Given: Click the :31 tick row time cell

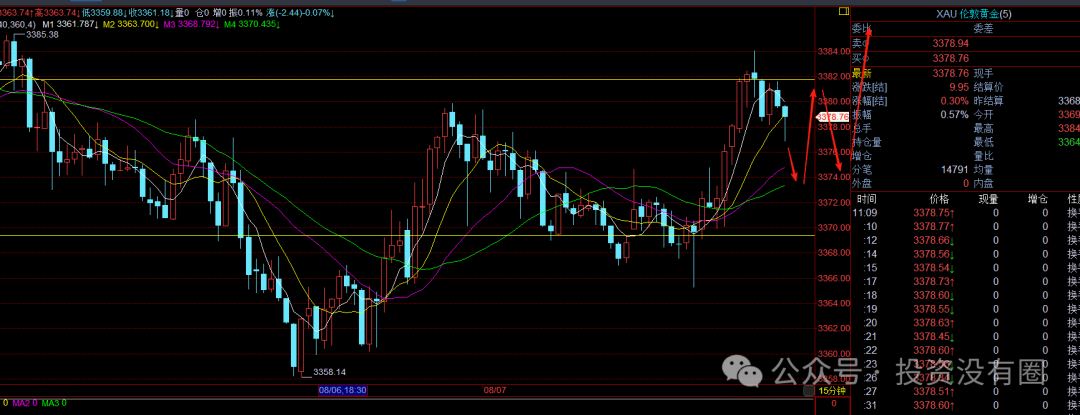Looking at the screenshot, I should pos(871,405).
